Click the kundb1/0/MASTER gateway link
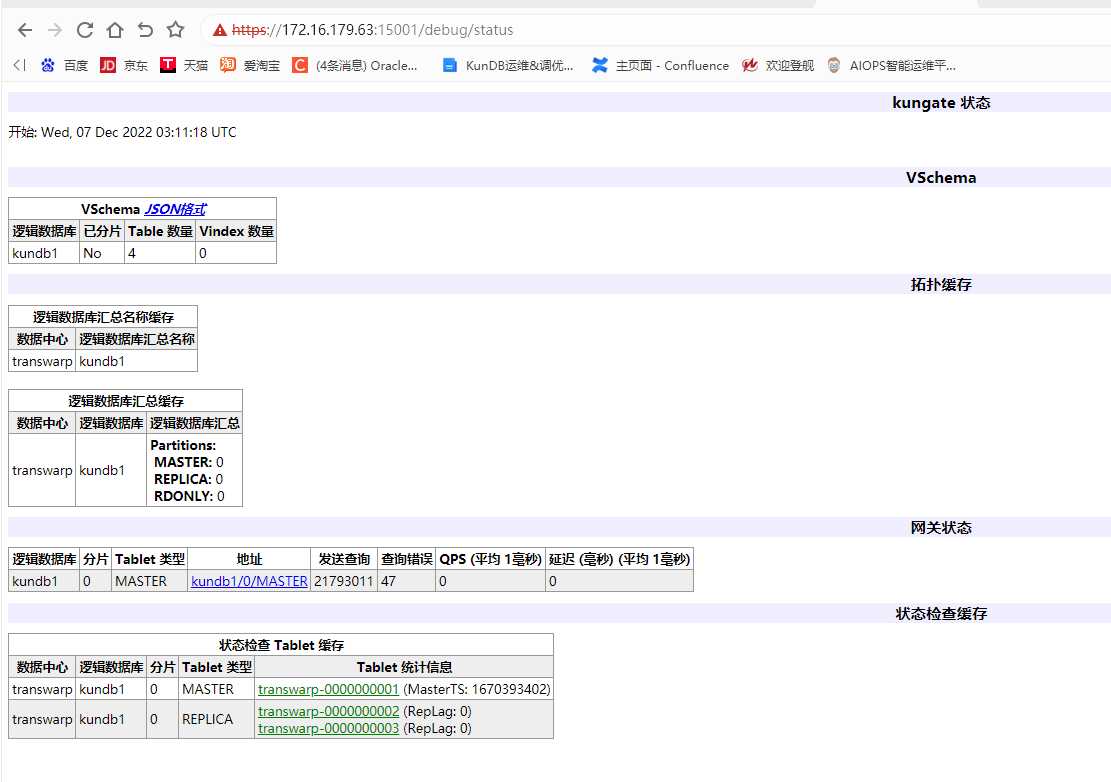The width and height of the screenshot is (1111, 782). 248,581
